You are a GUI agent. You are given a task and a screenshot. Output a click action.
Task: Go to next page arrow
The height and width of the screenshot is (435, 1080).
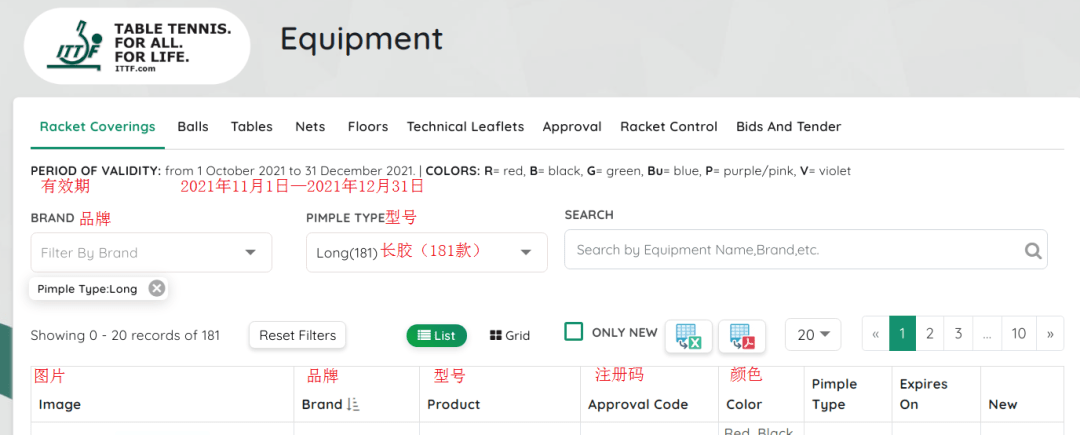click(x=1049, y=334)
